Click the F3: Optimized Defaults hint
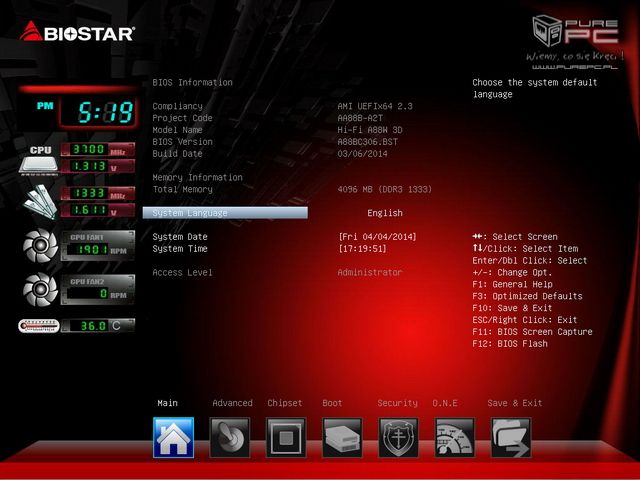 click(527, 296)
